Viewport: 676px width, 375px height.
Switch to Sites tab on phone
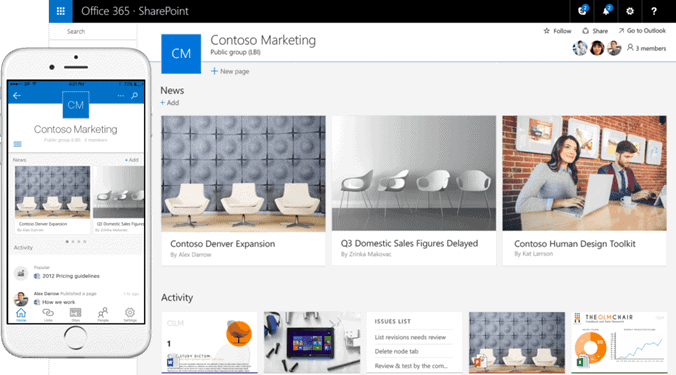75,315
